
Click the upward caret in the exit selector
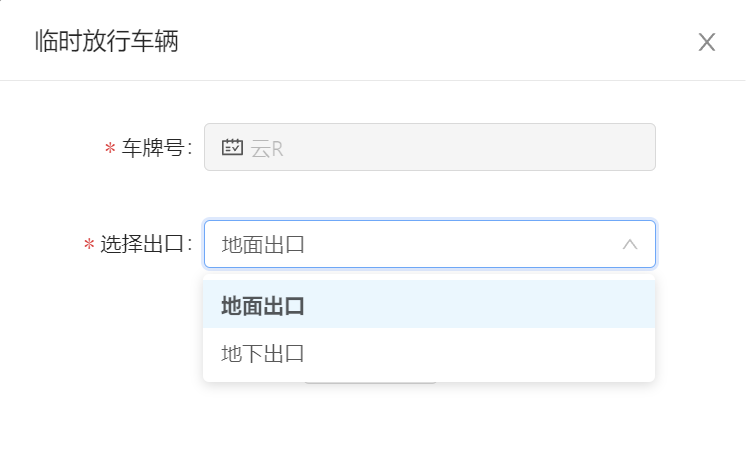pos(630,244)
